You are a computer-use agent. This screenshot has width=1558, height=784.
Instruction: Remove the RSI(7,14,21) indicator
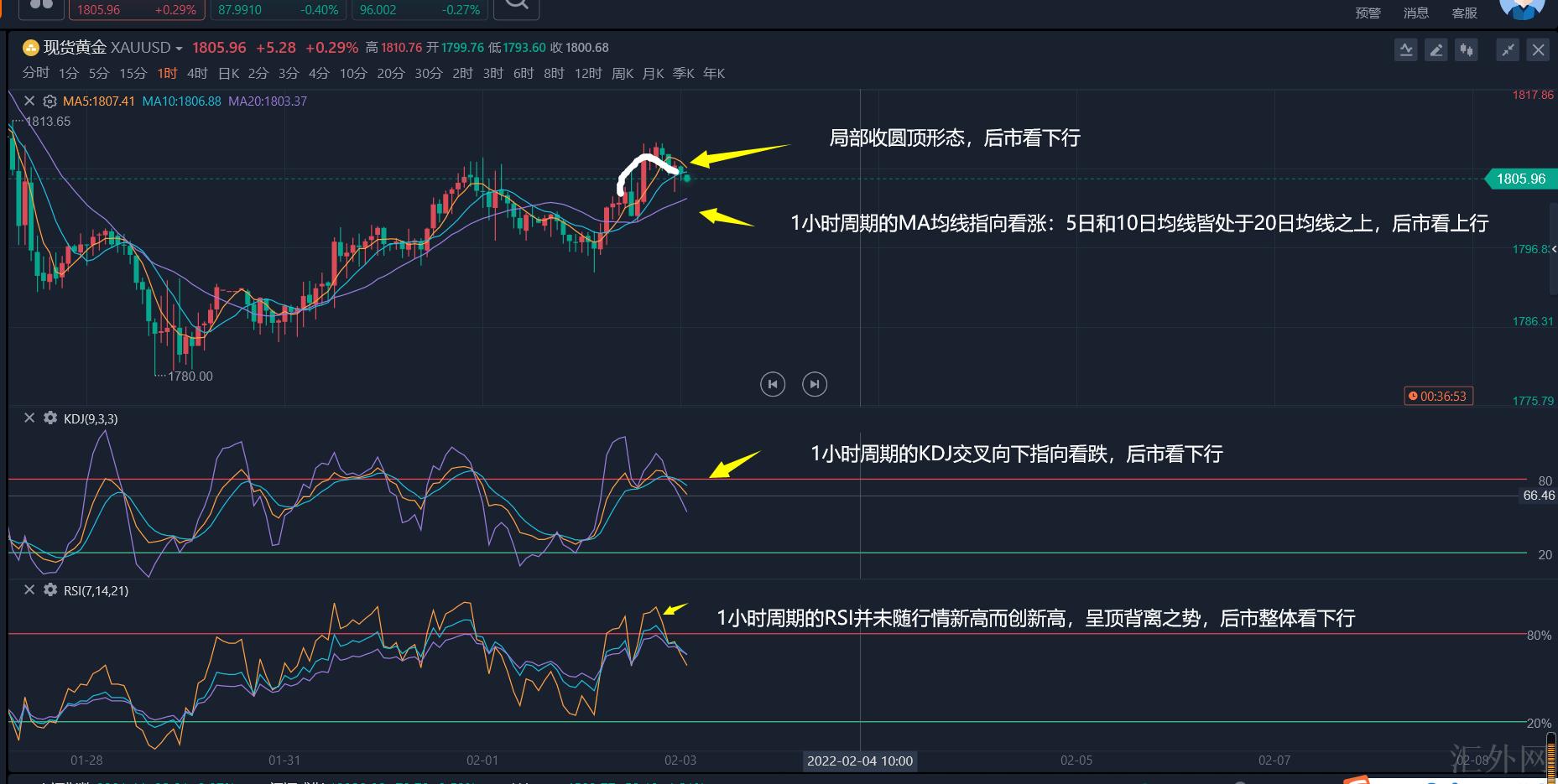tap(29, 589)
